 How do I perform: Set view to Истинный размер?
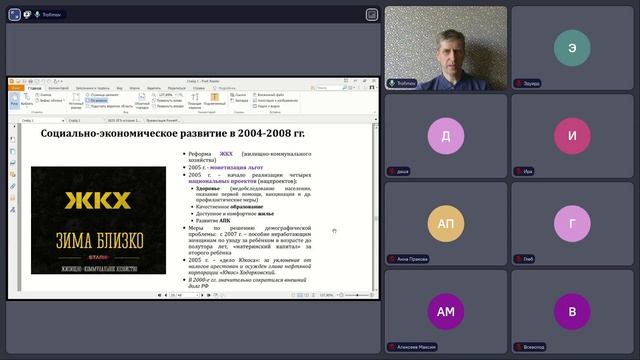click(76, 101)
